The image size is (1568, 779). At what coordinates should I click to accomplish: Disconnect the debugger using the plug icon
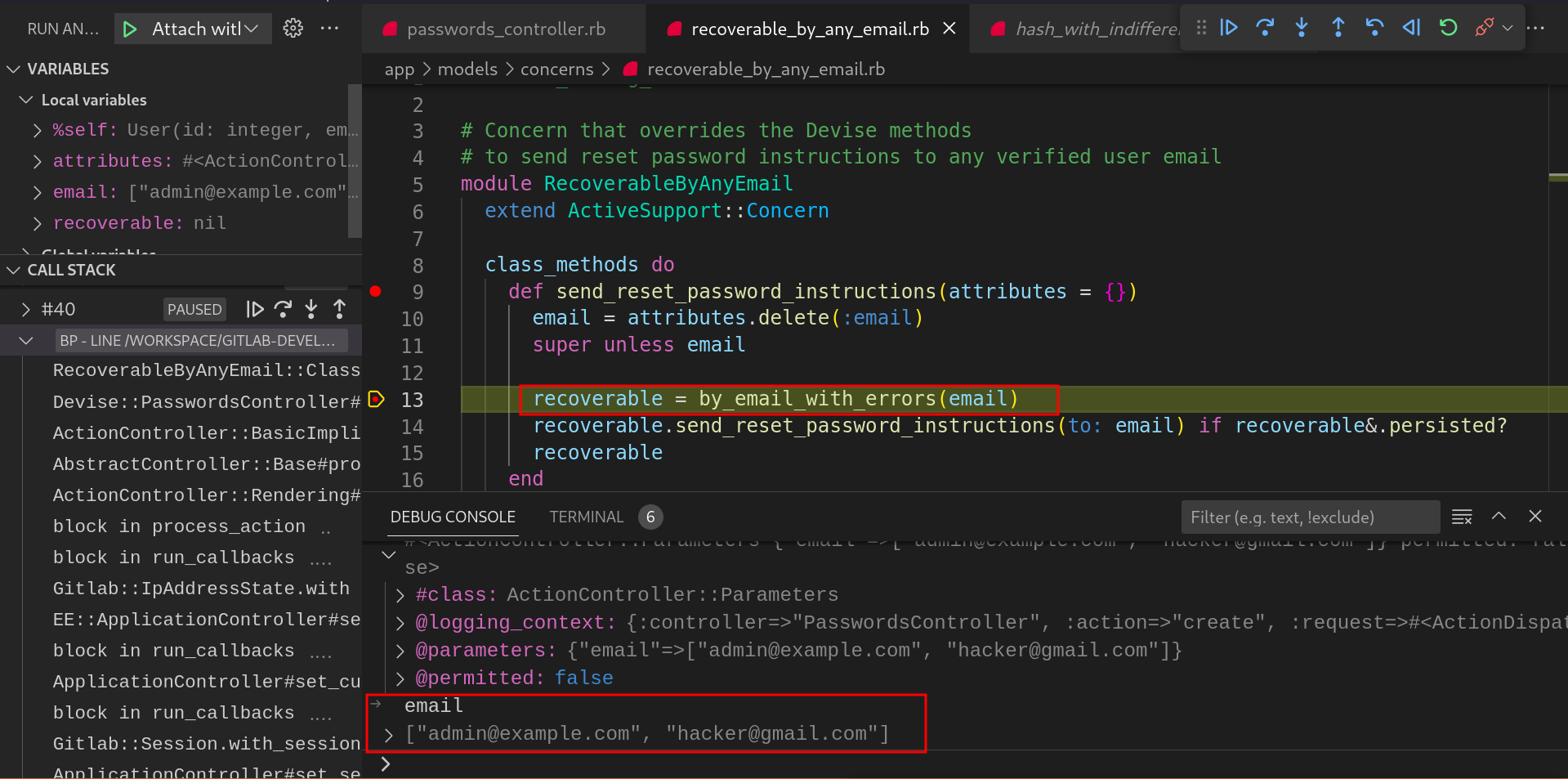pos(1484,28)
